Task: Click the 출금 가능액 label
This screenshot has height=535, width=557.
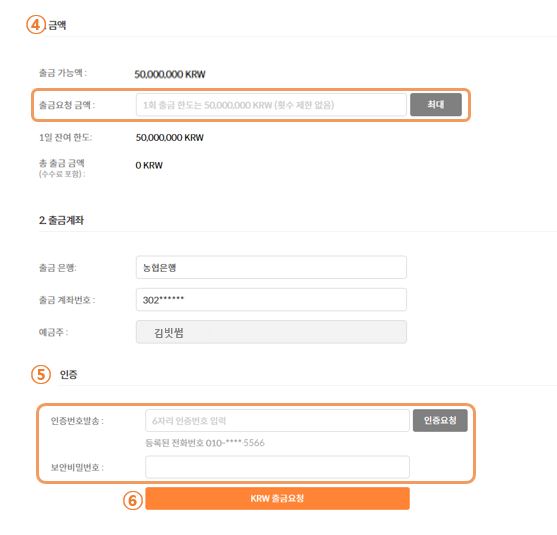Action: [x=63, y=73]
